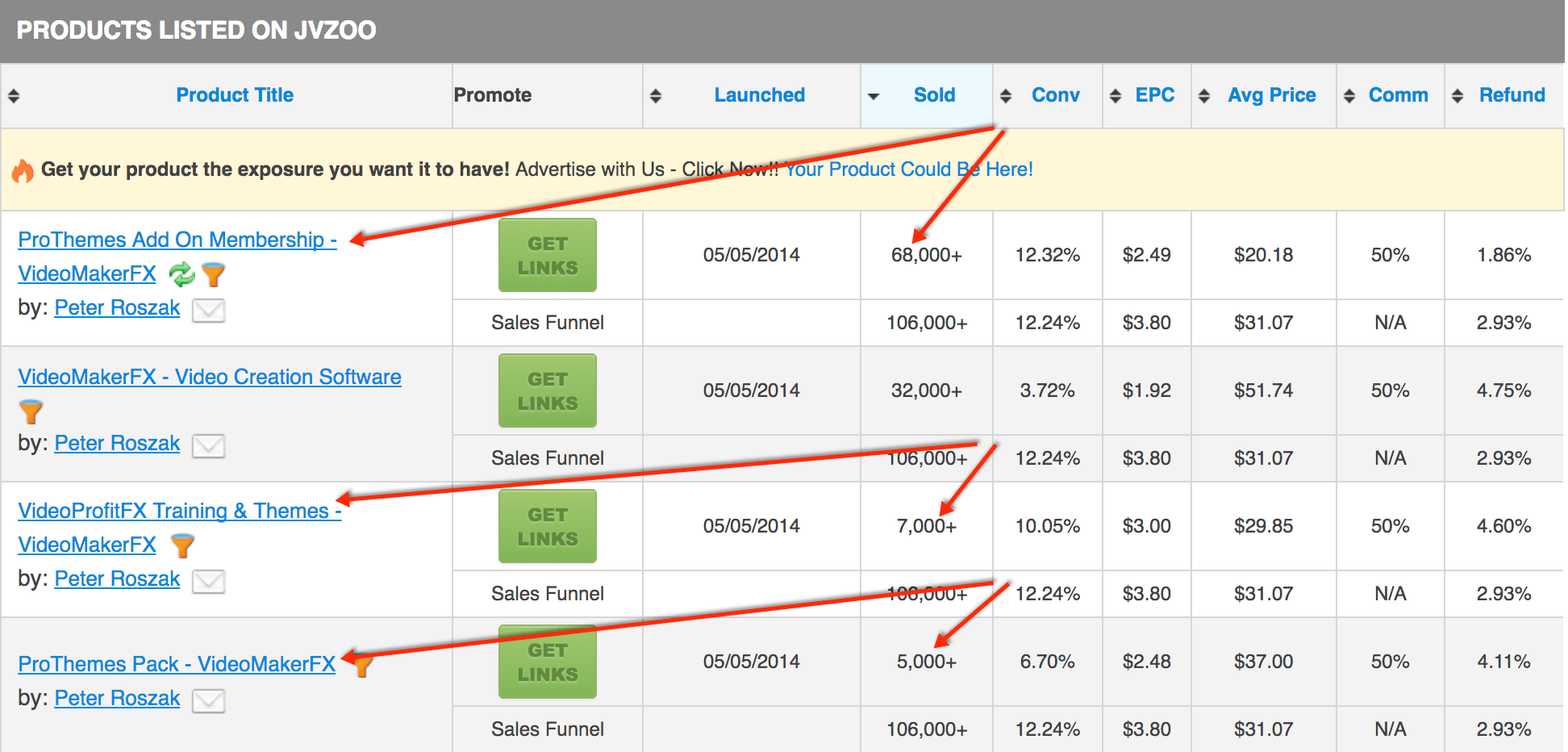This screenshot has width=1568, height=752.
Task: Click Peter Roszak under VideoProfitFX Training
Action: [x=117, y=579]
